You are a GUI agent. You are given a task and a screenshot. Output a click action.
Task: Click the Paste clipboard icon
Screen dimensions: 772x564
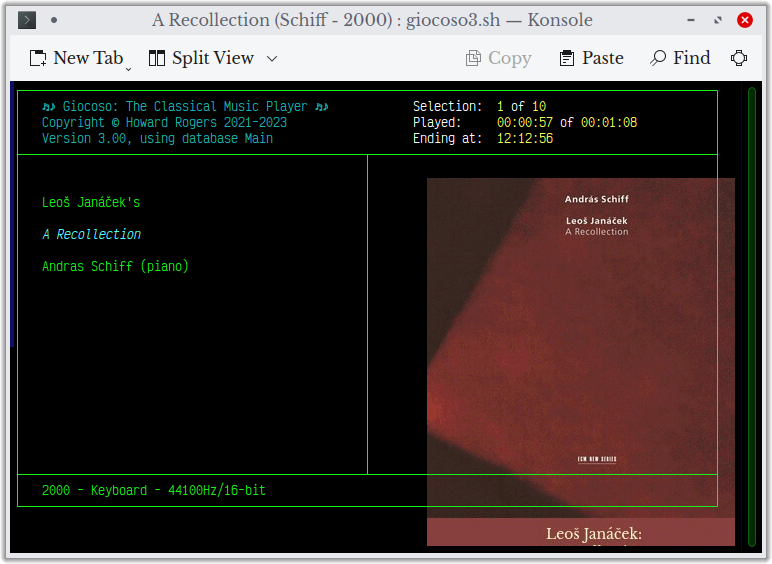[x=568, y=58]
